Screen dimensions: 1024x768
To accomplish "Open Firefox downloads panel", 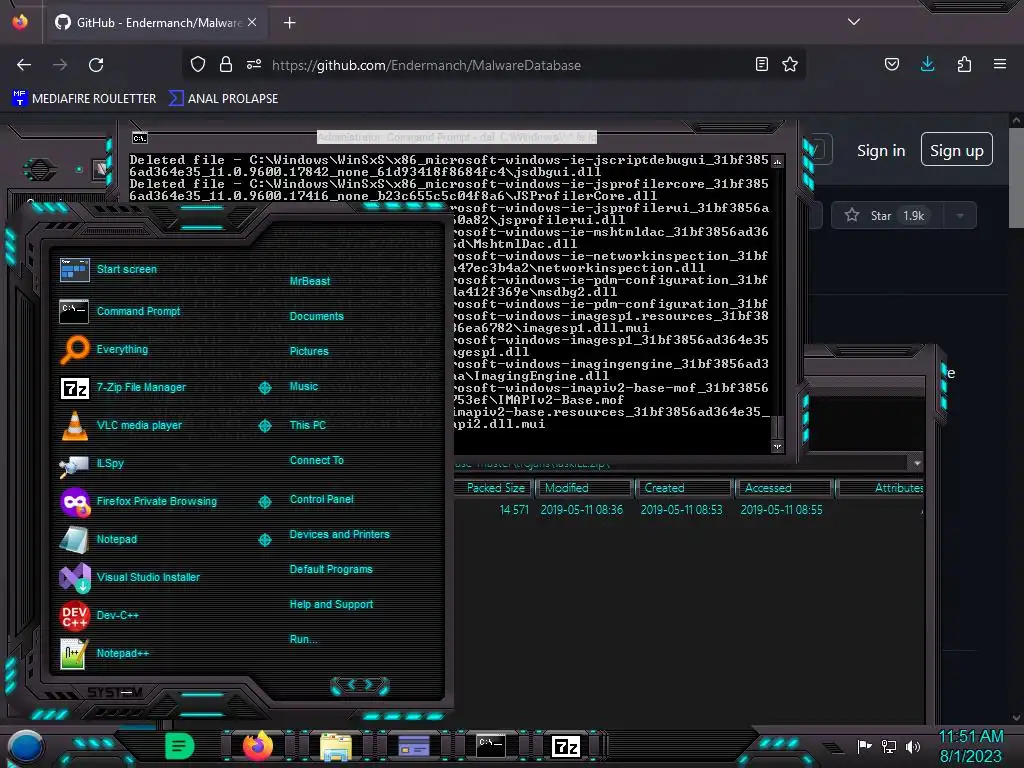I will (x=927, y=65).
